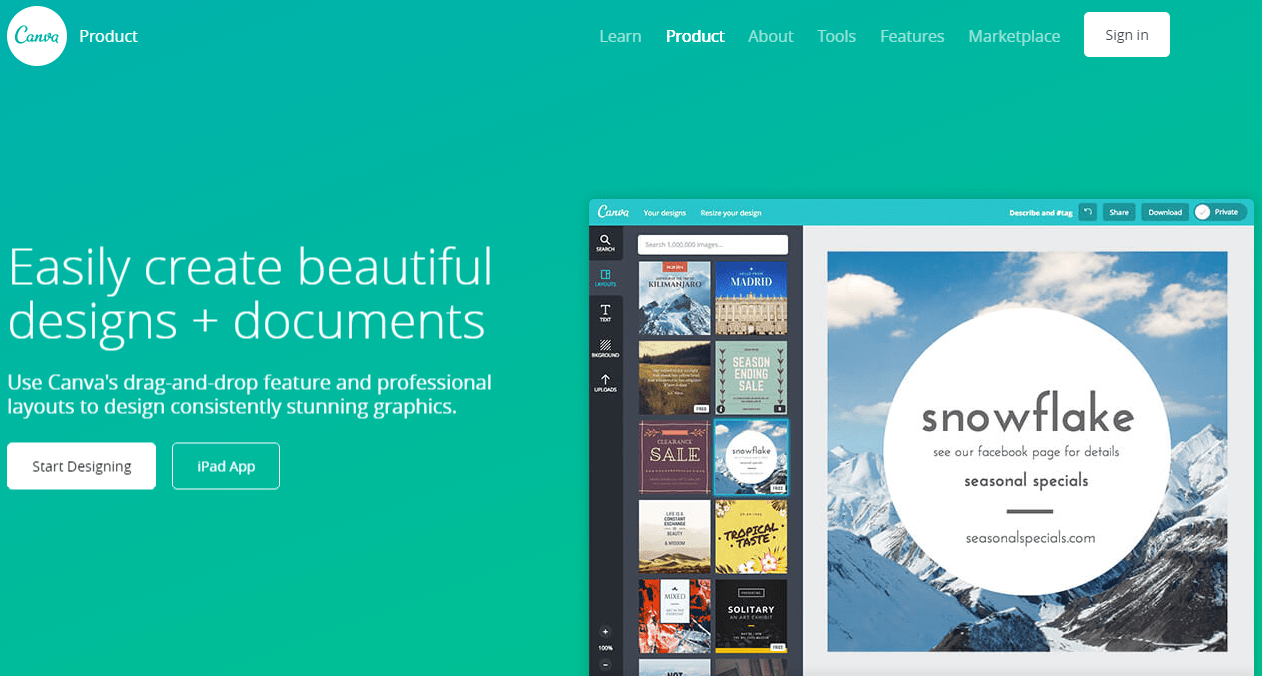
Task: Toggle the design from Private to public
Action: point(1219,212)
